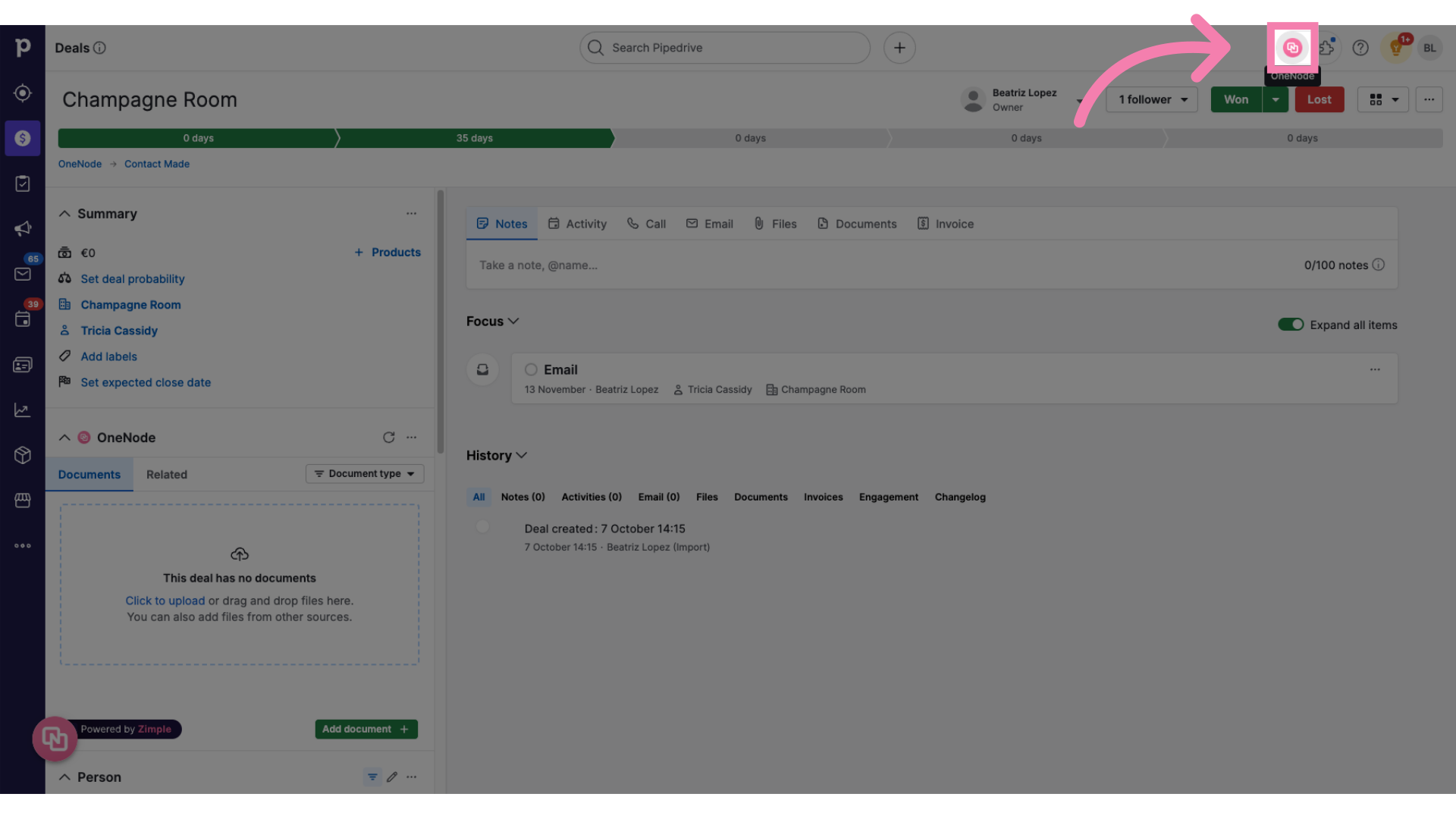Enable the email focus item checkbox
1456x819 pixels.
point(531,369)
